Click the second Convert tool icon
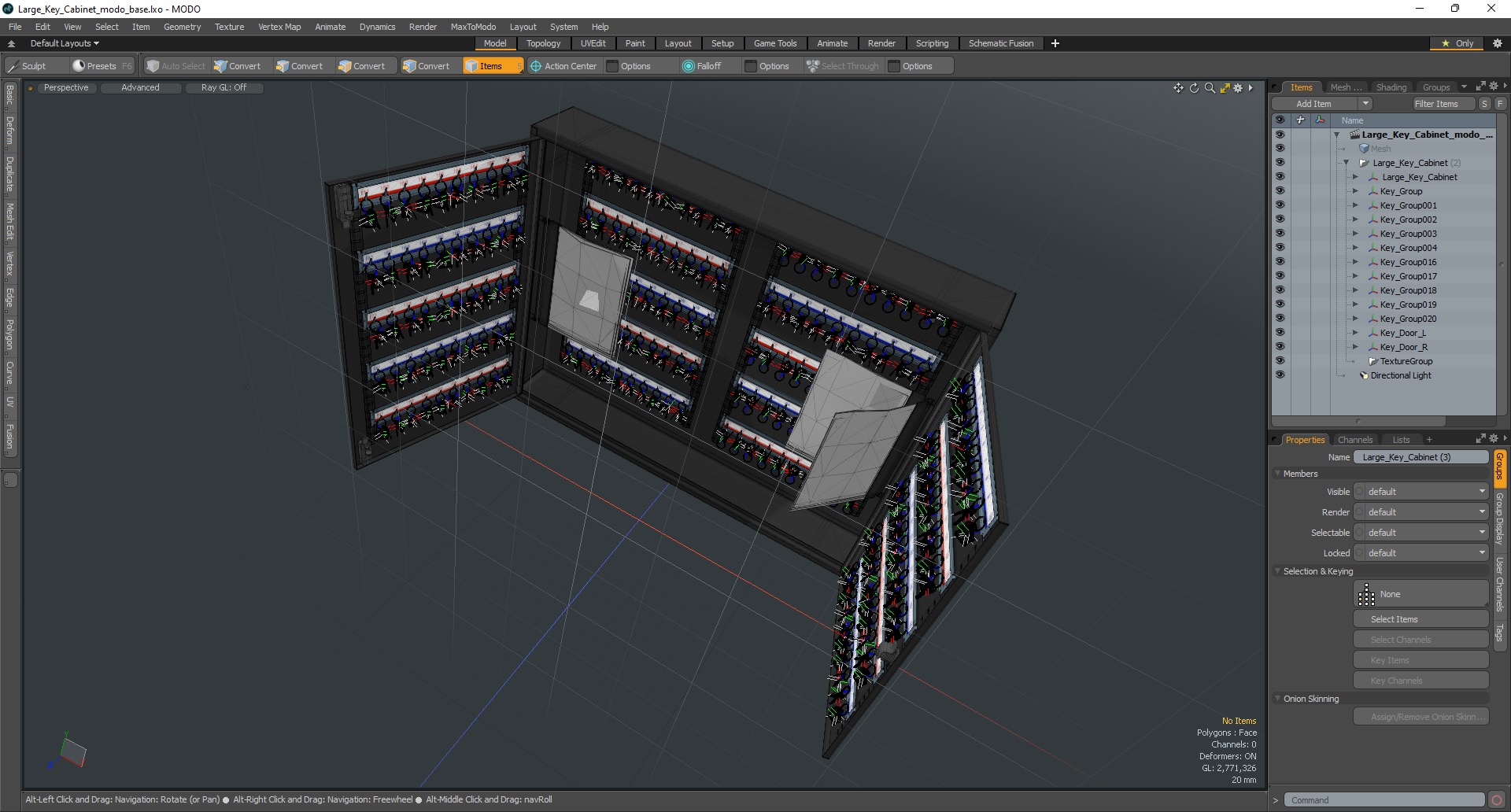The height and width of the screenshot is (812, 1511). (282, 66)
